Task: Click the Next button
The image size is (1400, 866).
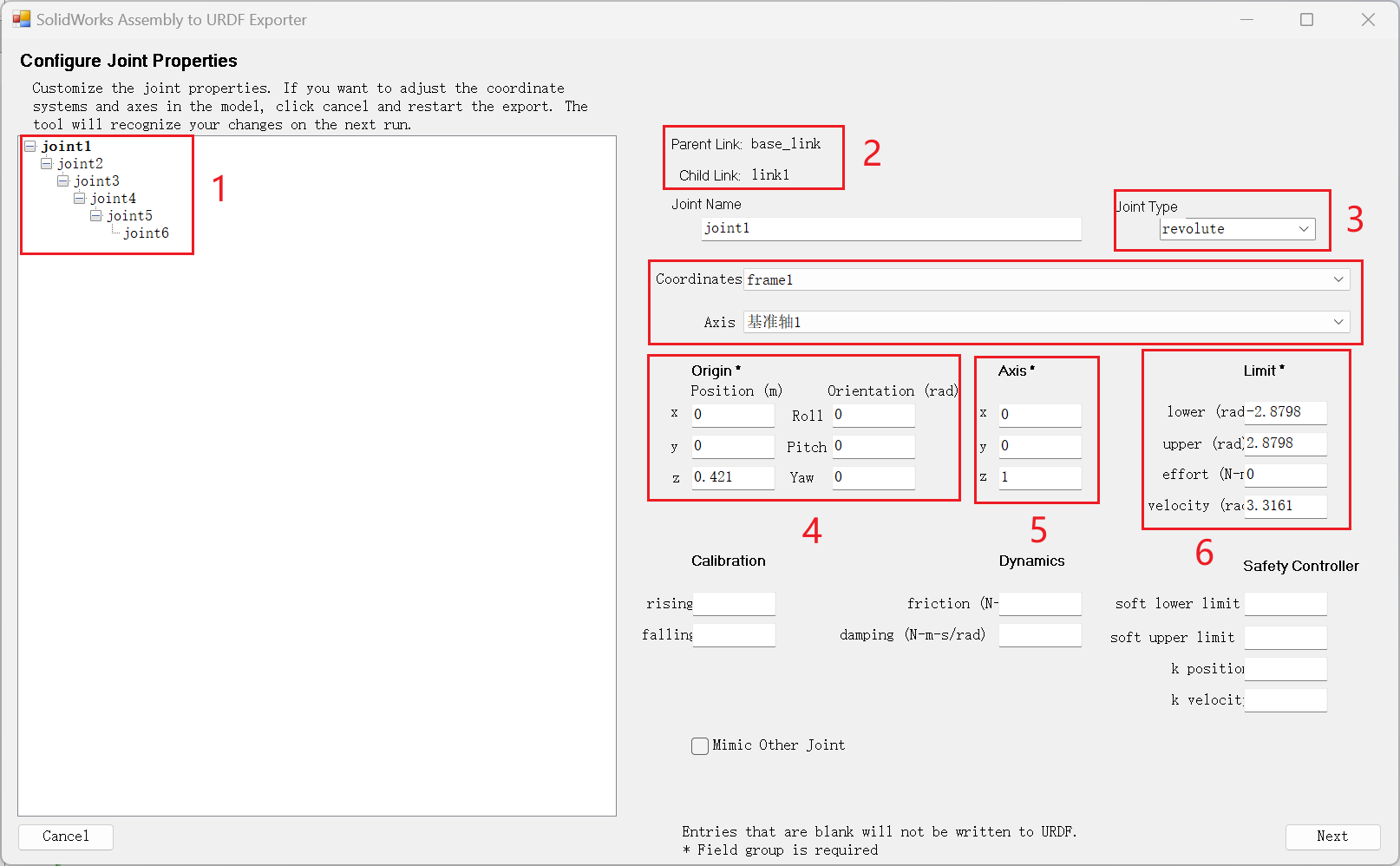Action: tap(1331, 836)
